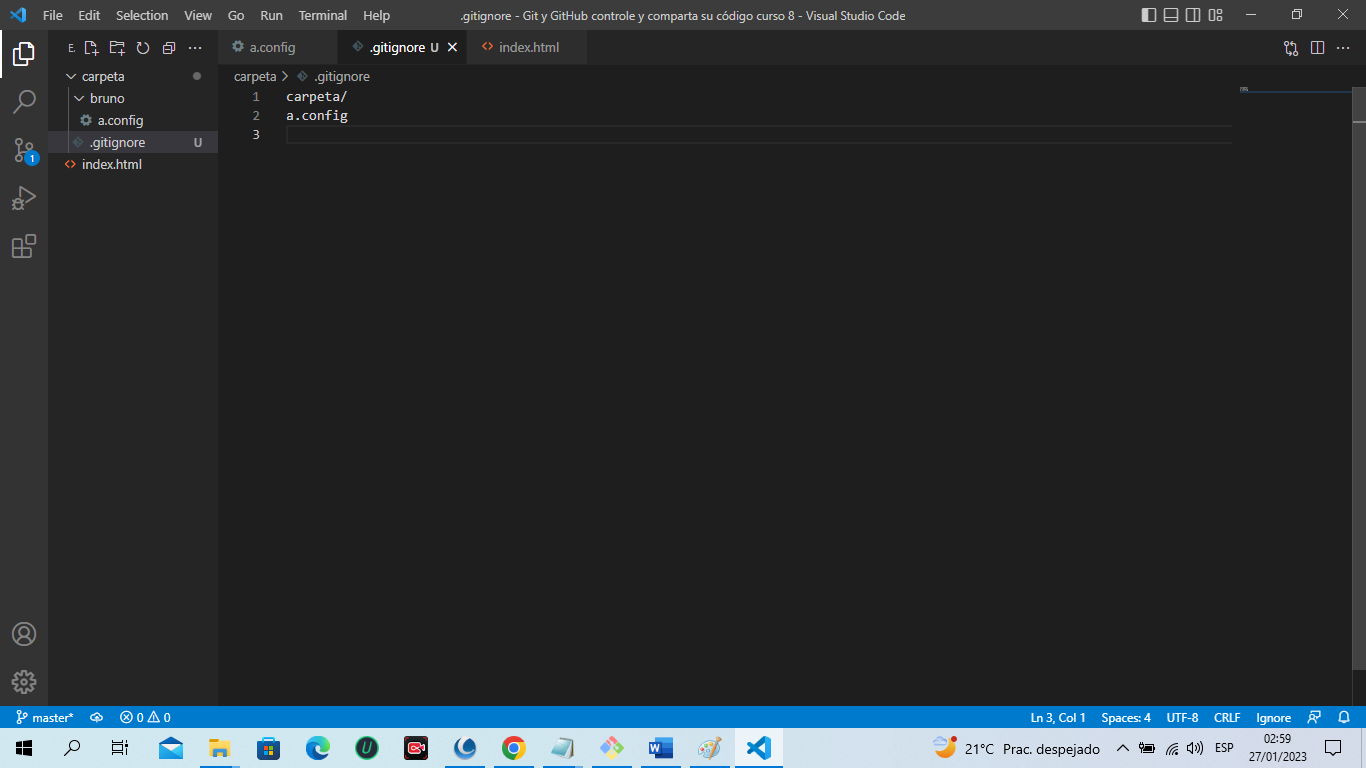The image size is (1366, 768).
Task: Open Microsoft Edge from the taskbar
Action: [318, 748]
